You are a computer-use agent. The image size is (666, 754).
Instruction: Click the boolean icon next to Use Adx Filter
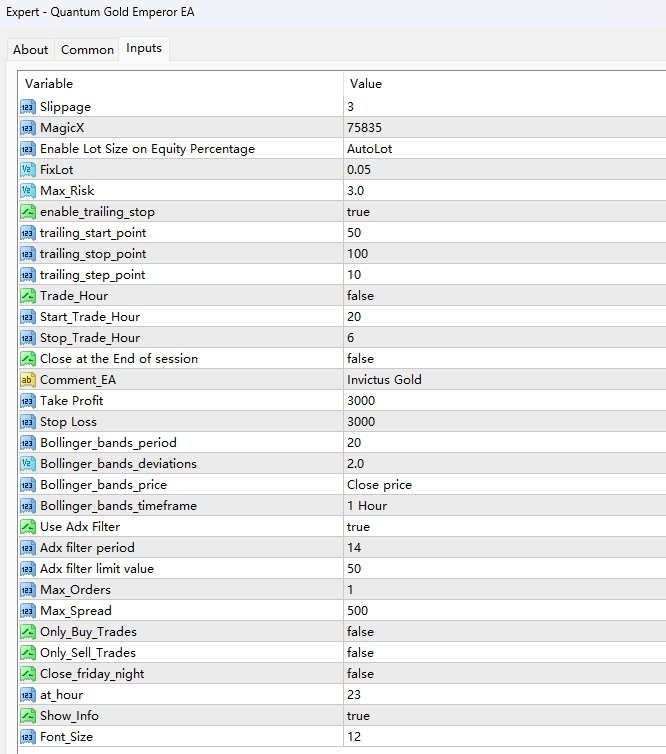pos(27,527)
